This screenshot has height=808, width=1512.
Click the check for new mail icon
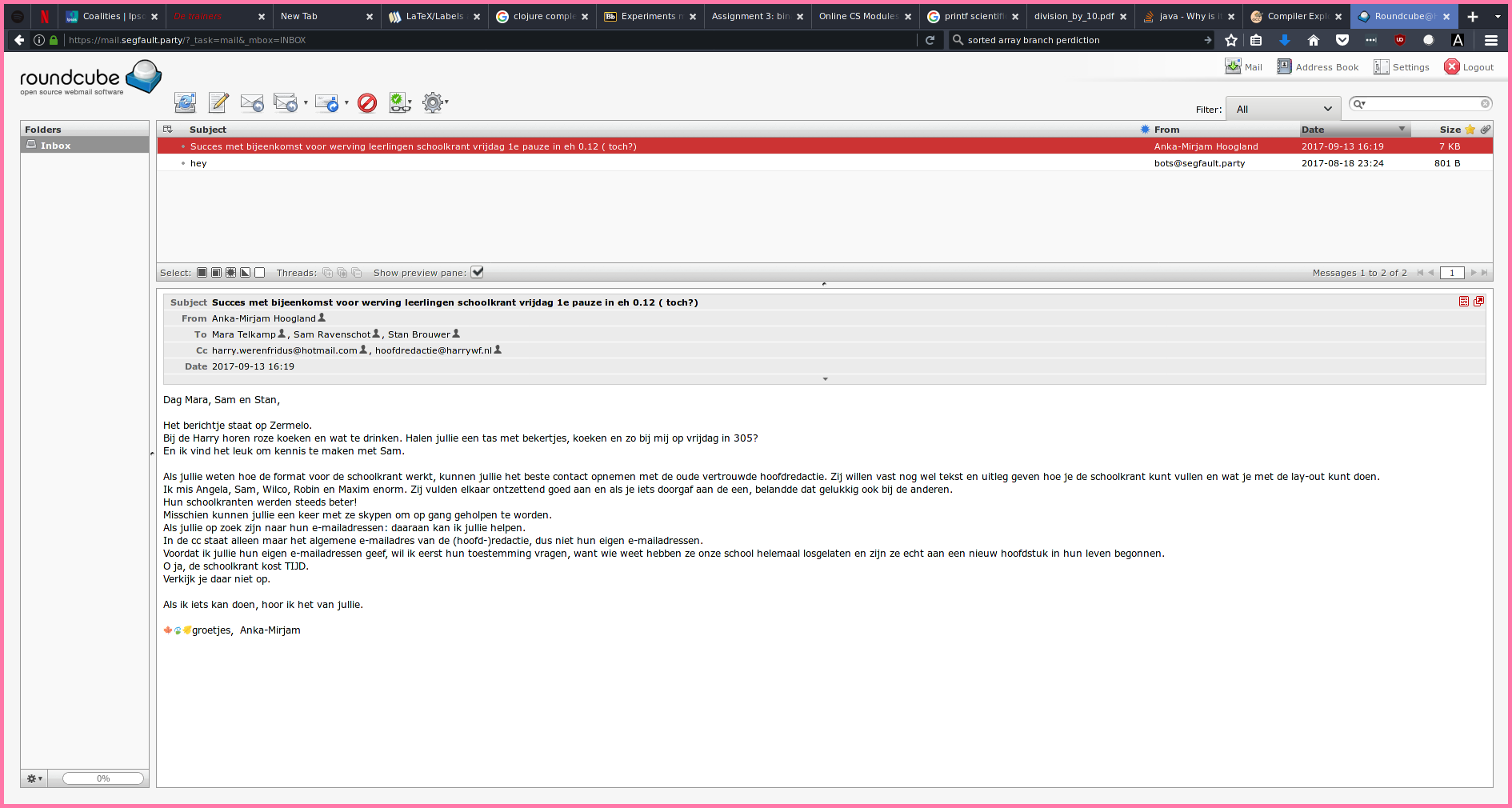coord(185,102)
